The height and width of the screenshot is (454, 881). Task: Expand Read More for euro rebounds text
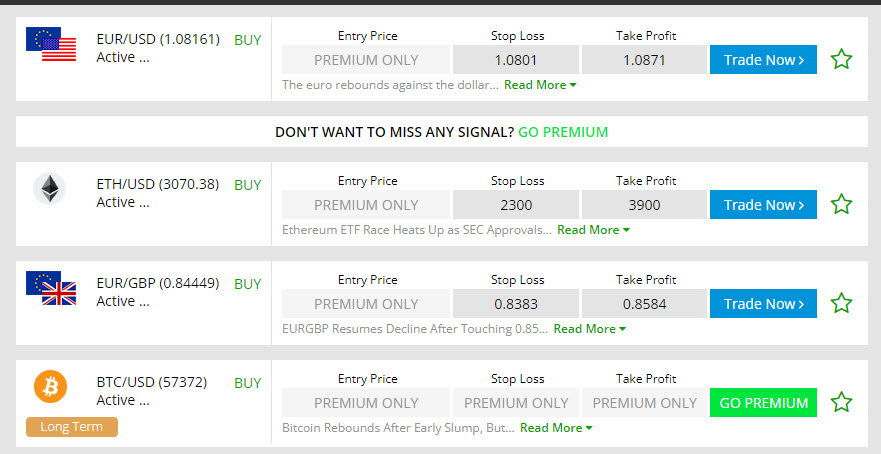pyautogui.click(x=540, y=85)
